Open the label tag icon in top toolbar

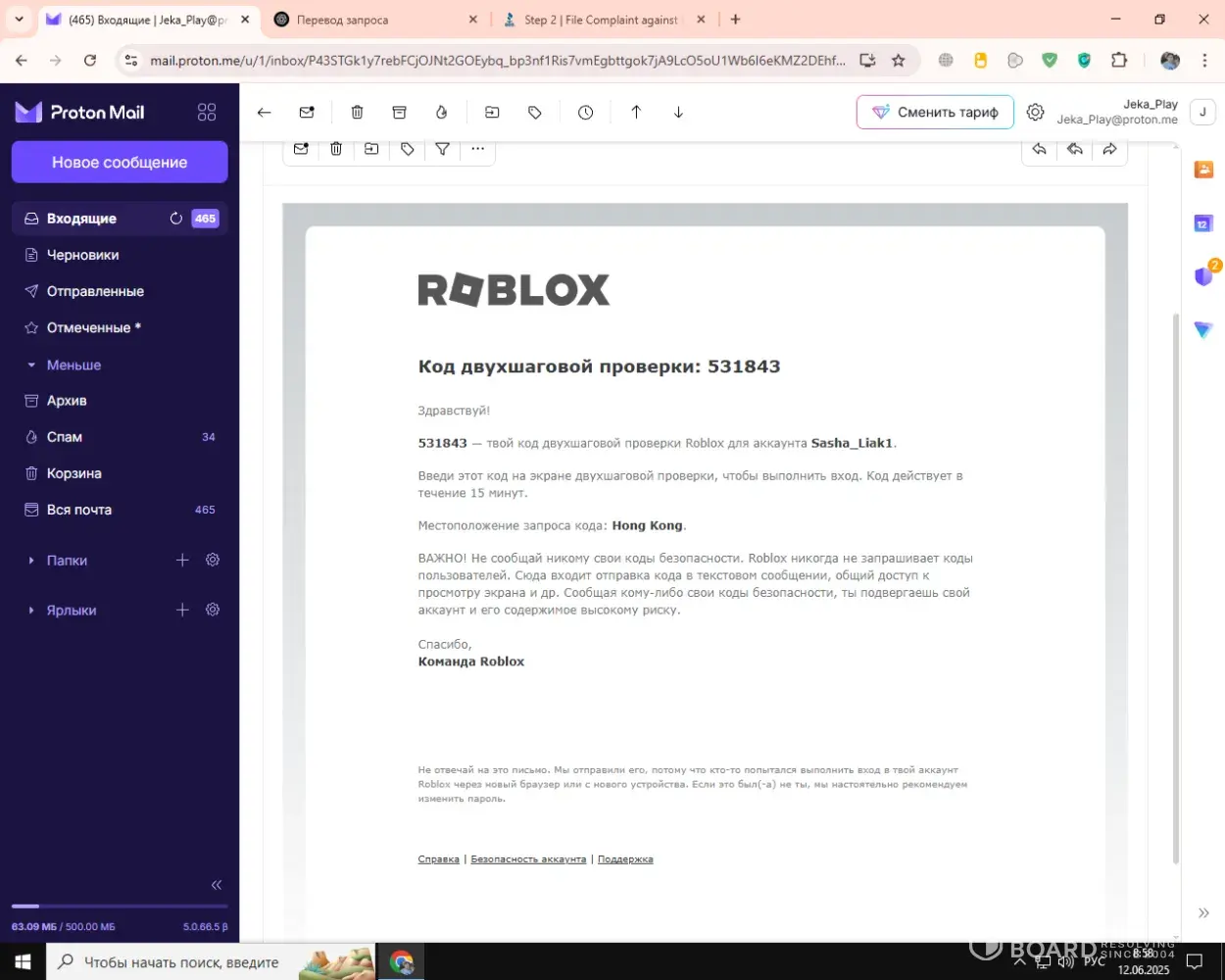coord(535,113)
